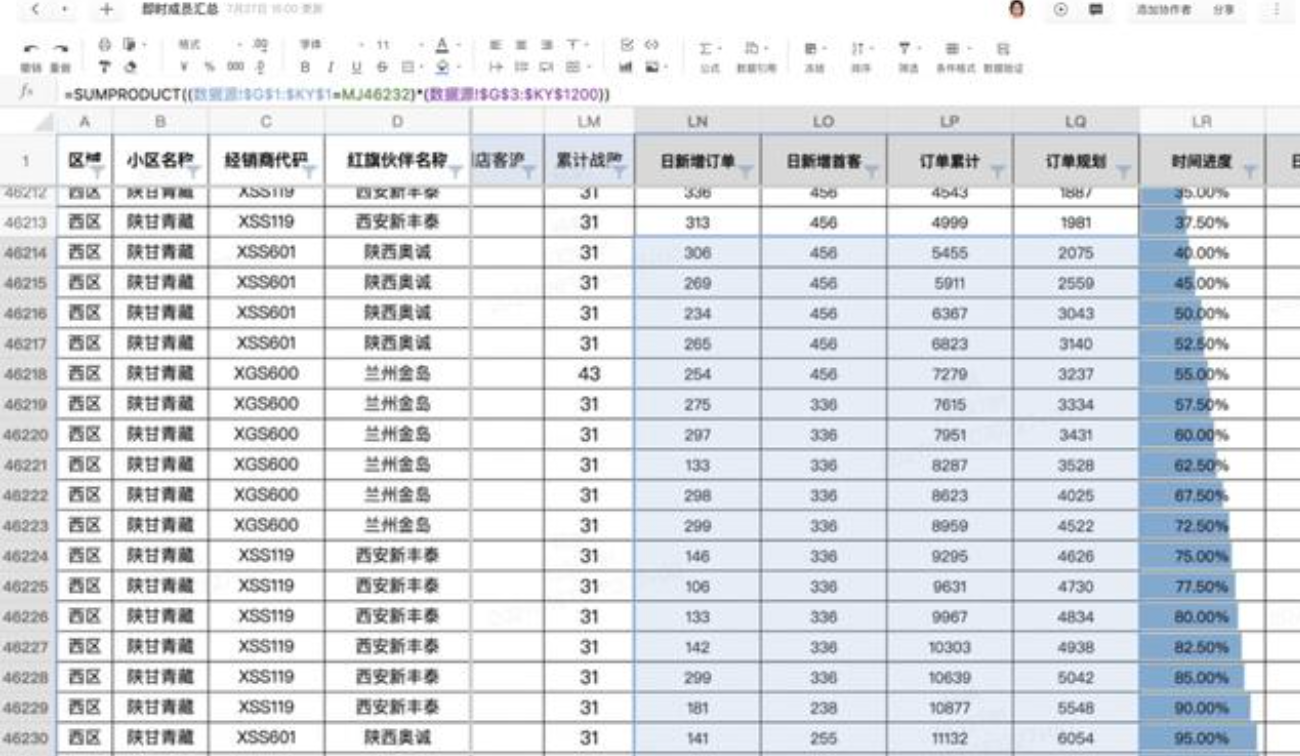Decrease decimal places
The height and width of the screenshot is (756, 1300).
pos(261,69)
